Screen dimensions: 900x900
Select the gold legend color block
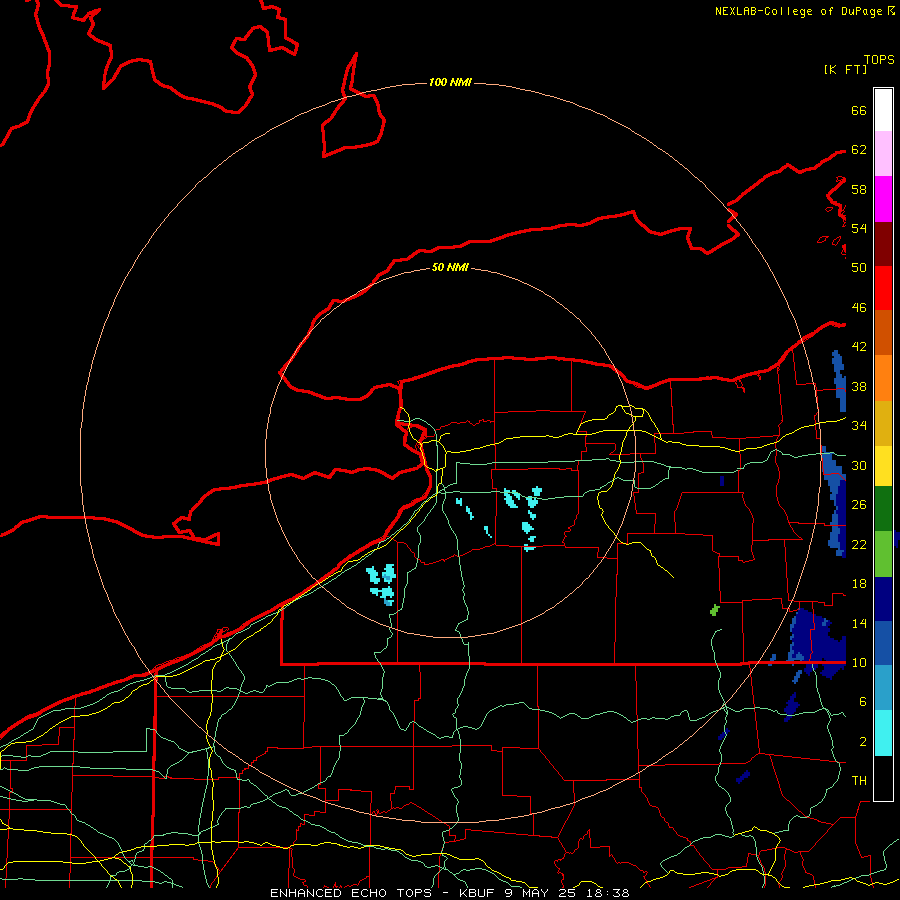click(x=883, y=423)
